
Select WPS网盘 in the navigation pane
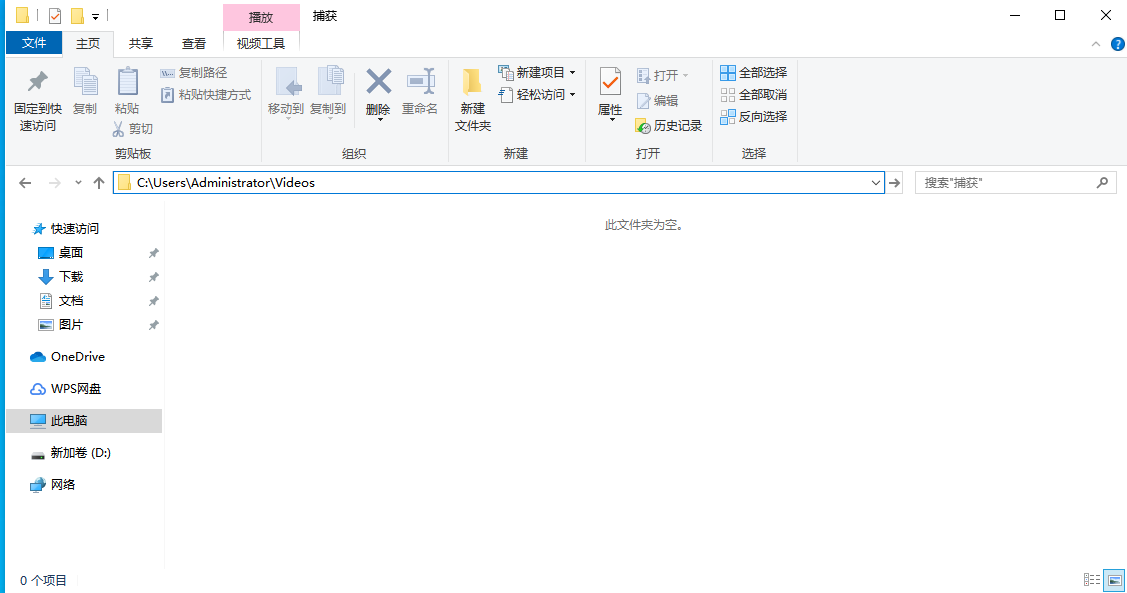click(x=66, y=389)
